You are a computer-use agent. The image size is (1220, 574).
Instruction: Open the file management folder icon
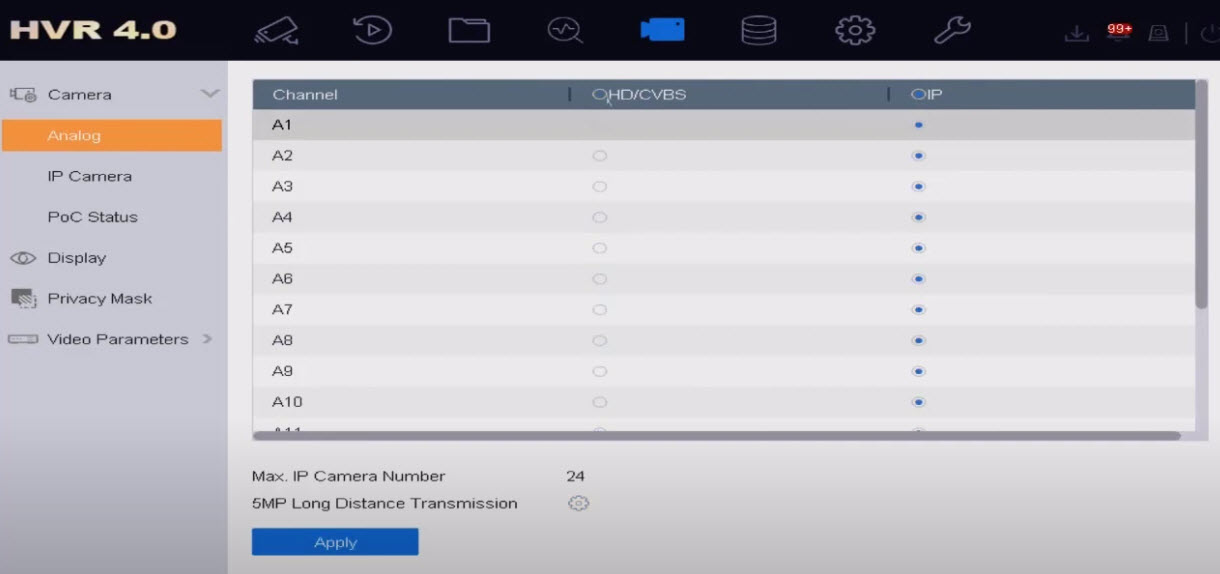click(468, 31)
